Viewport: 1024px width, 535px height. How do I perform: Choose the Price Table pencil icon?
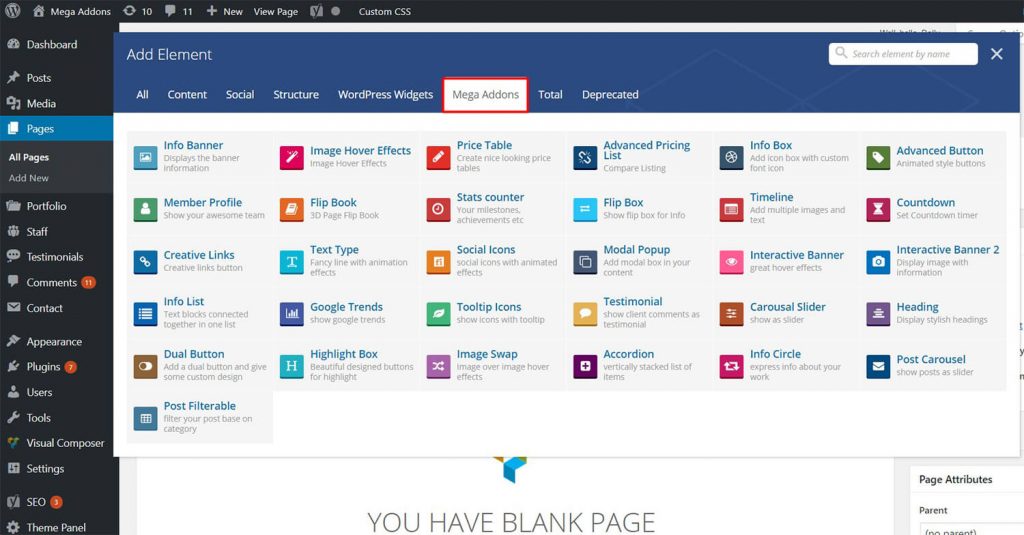point(438,157)
